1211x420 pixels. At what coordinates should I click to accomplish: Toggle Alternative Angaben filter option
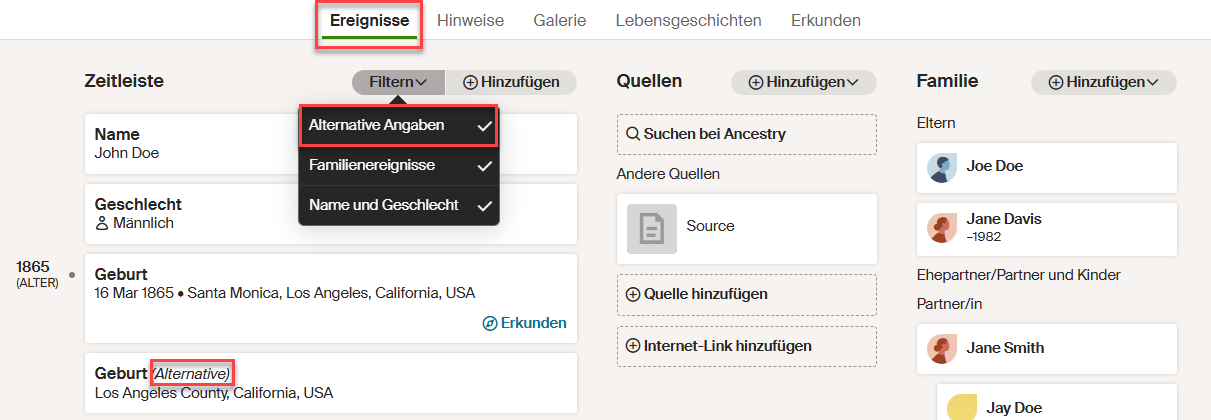399,125
